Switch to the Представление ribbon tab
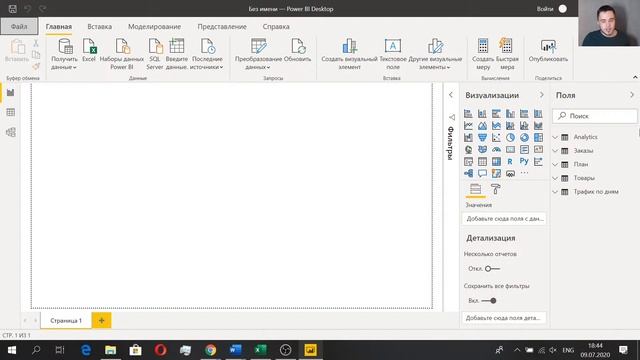This screenshot has width=640, height=360. [222, 27]
